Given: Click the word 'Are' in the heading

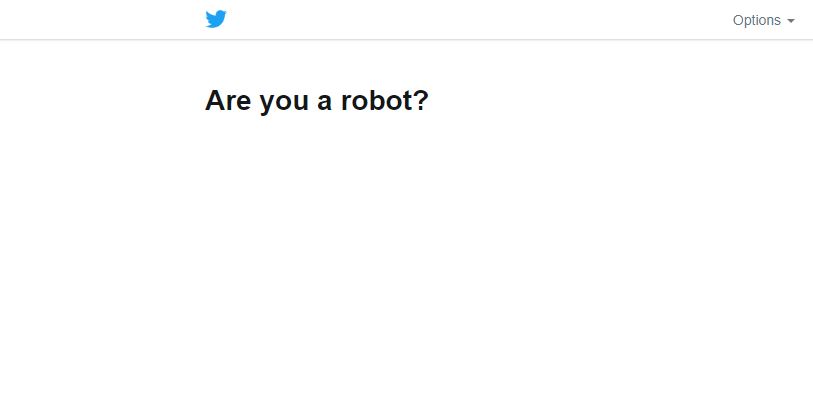Looking at the screenshot, I should click(228, 100).
